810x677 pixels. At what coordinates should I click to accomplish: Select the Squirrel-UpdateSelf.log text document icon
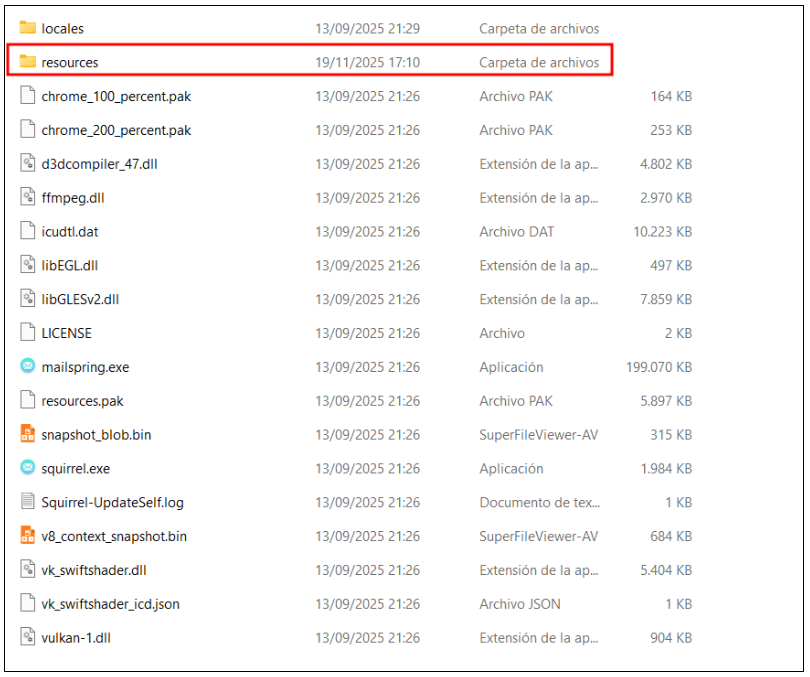pyautogui.click(x=28, y=502)
